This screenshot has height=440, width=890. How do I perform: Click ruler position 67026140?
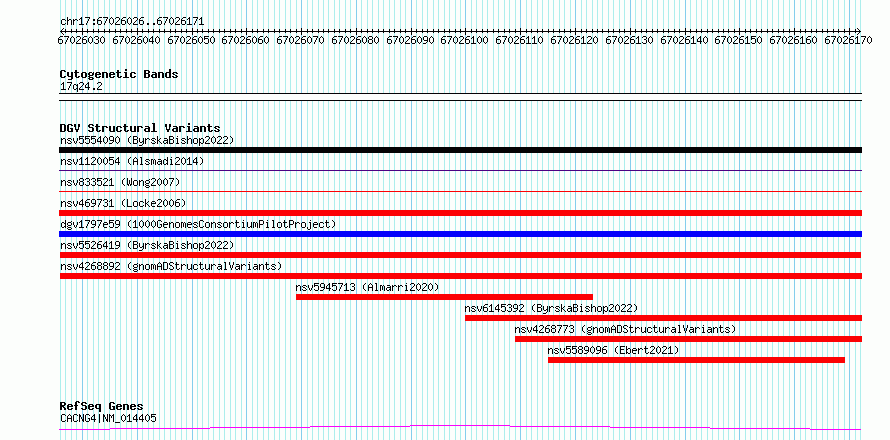point(684,40)
